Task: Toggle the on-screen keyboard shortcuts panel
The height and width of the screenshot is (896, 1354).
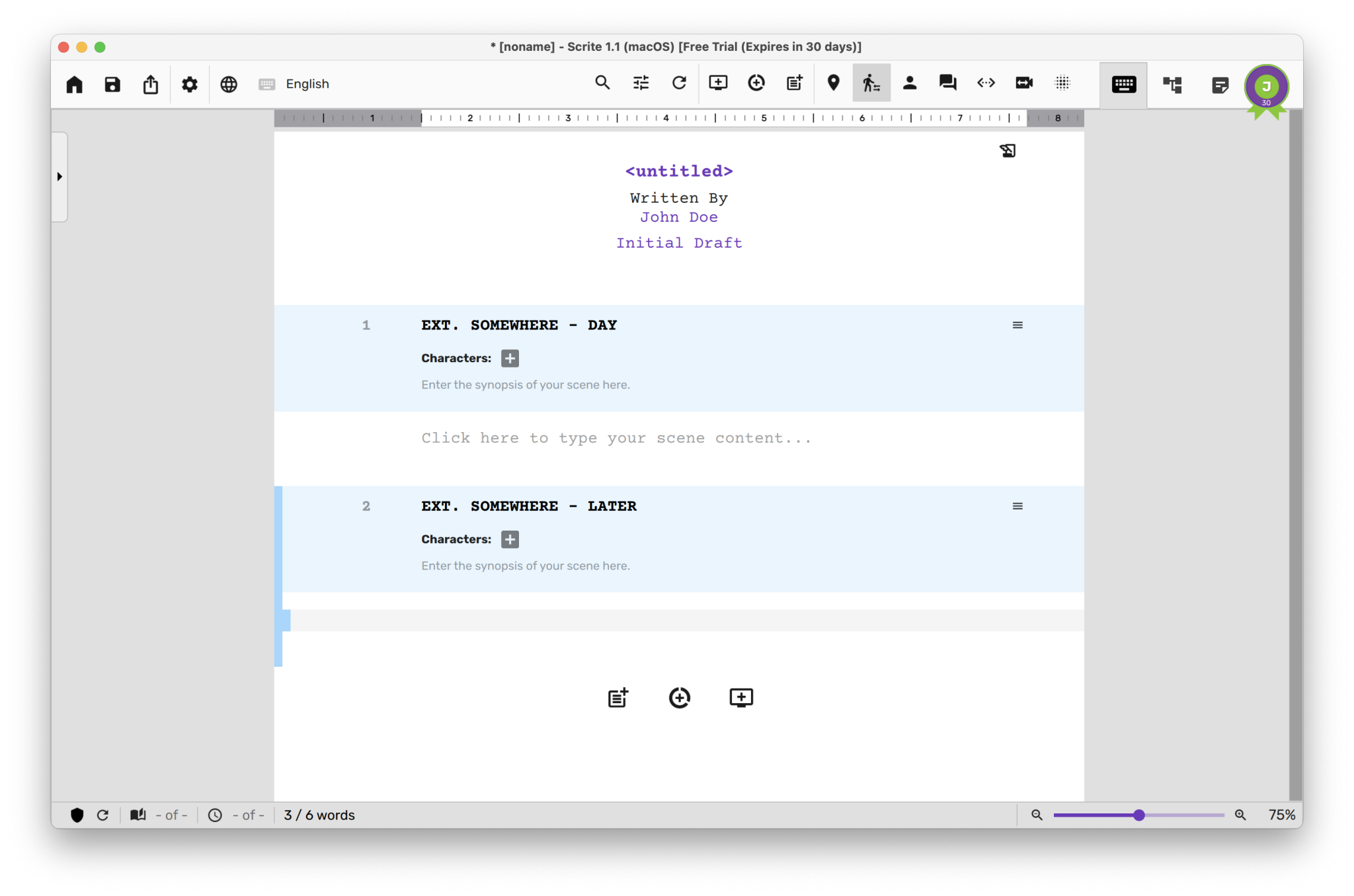Action: tap(1123, 85)
